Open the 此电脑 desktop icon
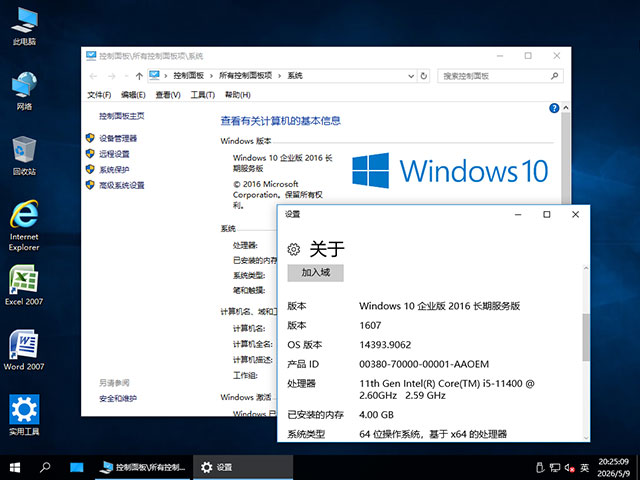The width and height of the screenshot is (640, 480). point(24,26)
